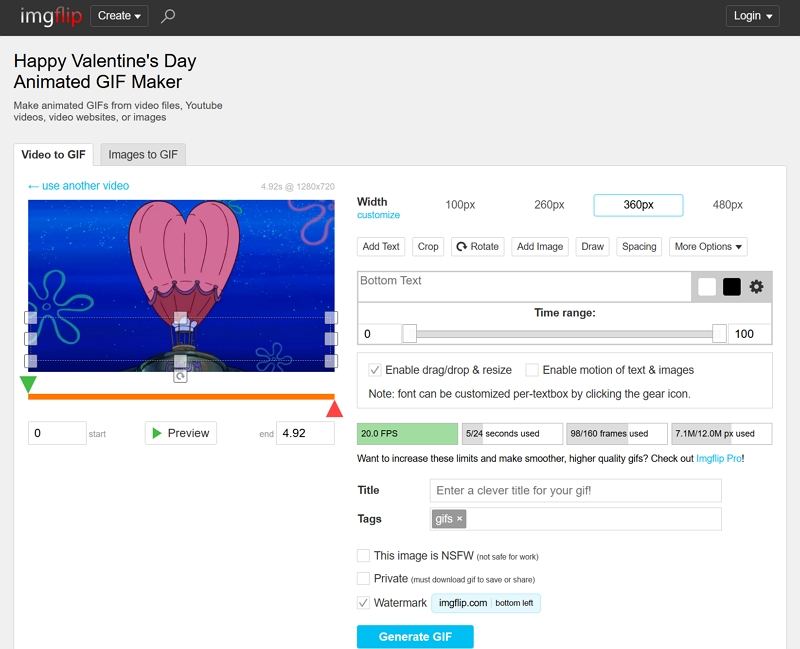Click the use another video link
The height and width of the screenshot is (649, 800).
click(x=79, y=185)
